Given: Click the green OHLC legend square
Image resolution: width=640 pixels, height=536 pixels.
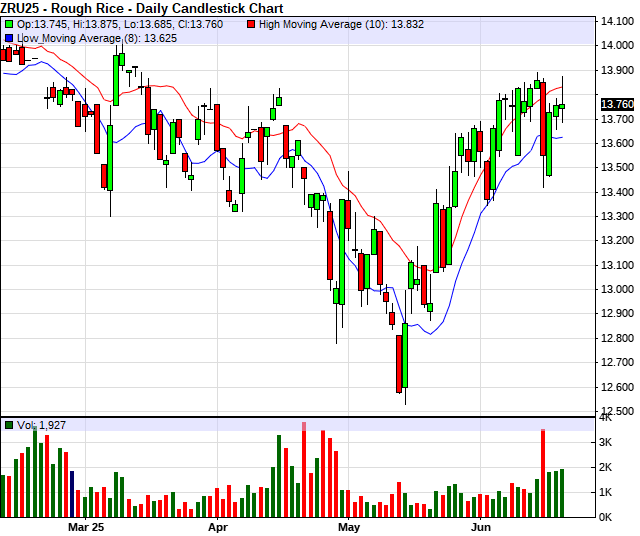Looking at the screenshot, I should (9, 22).
